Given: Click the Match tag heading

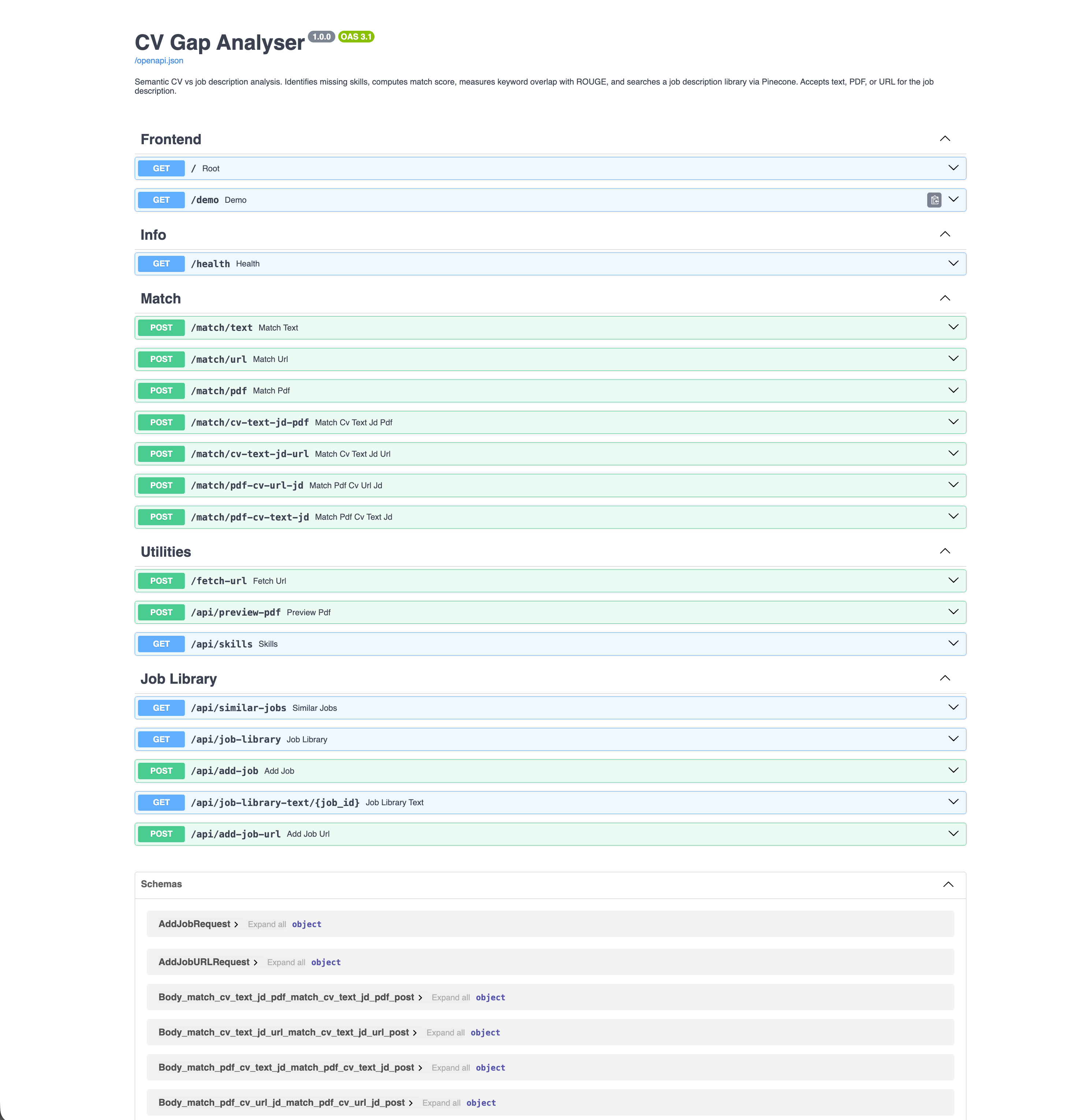Looking at the screenshot, I should (x=161, y=299).
